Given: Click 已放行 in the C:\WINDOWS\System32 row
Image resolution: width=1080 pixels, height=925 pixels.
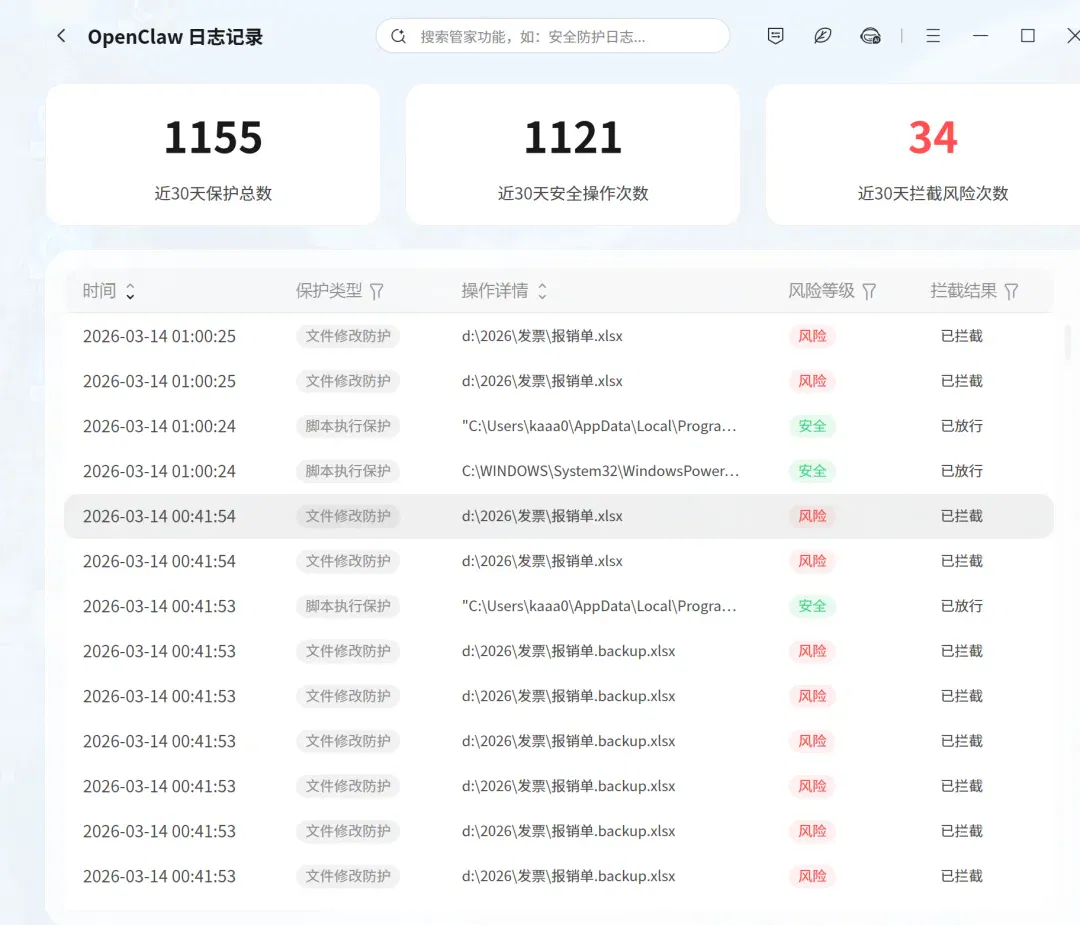Looking at the screenshot, I should (962, 471).
